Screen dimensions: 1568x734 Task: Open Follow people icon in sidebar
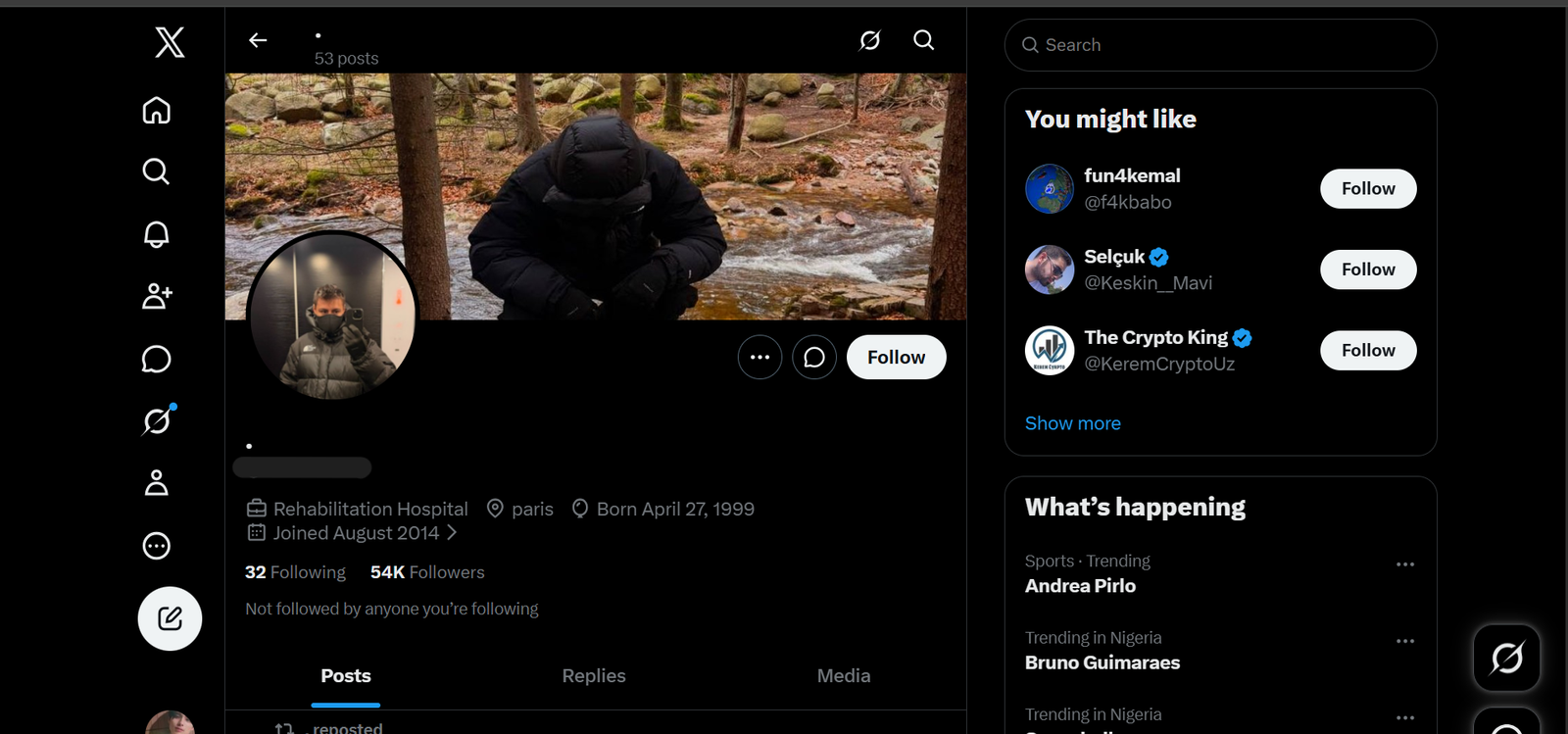coord(157,296)
